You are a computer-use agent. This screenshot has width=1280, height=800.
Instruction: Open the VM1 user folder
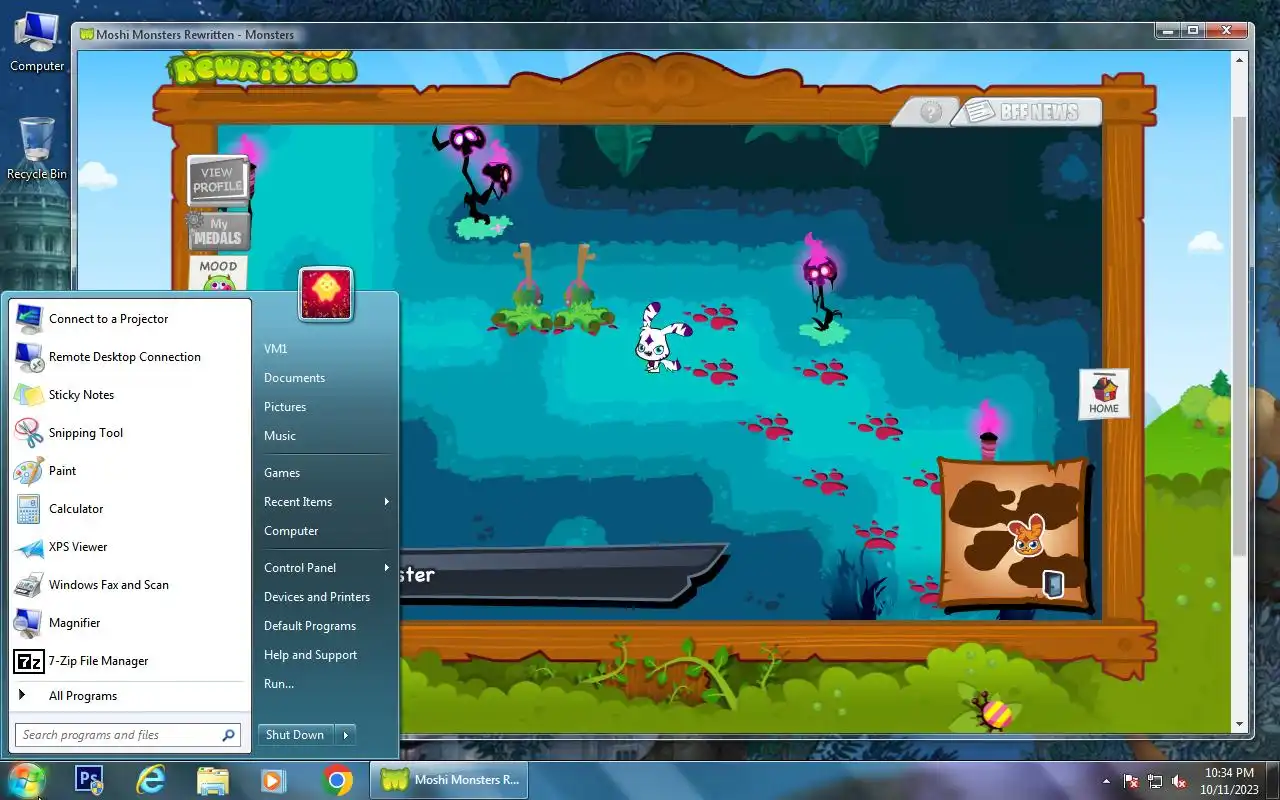click(326, 349)
